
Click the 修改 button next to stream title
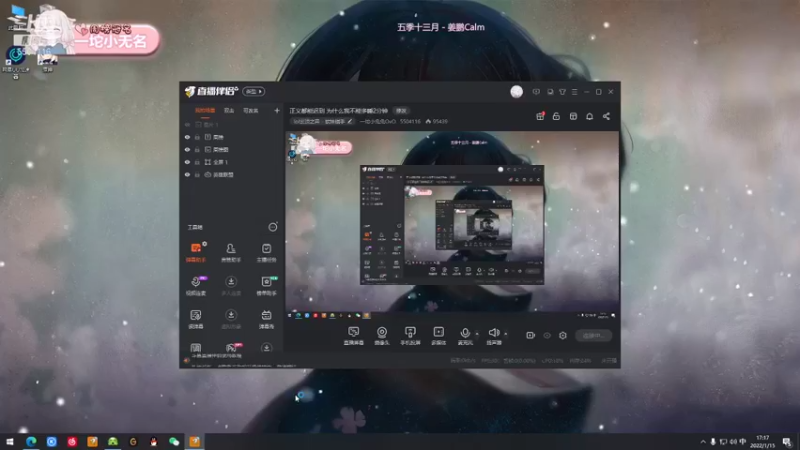coord(401,110)
